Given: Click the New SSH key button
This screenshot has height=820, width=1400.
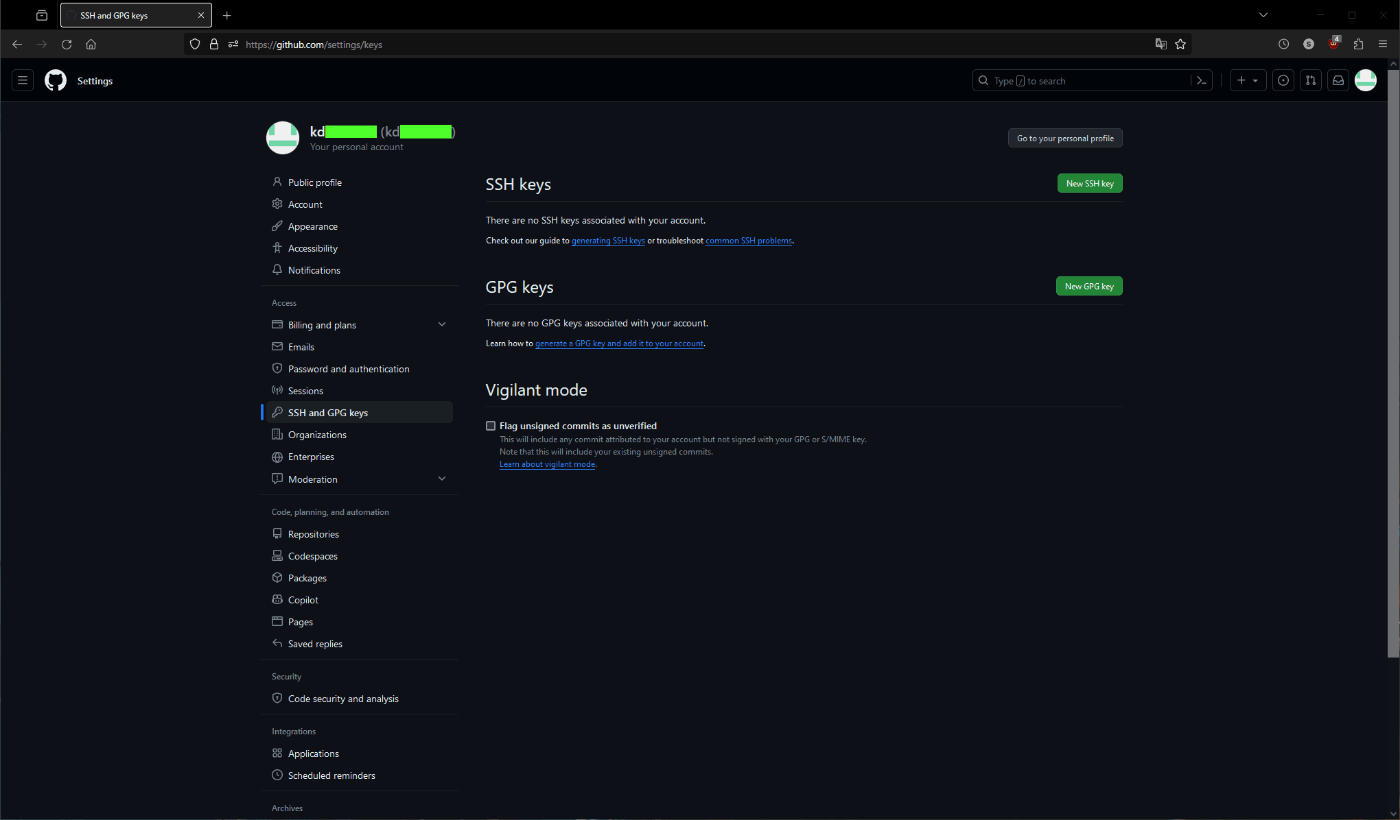Looking at the screenshot, I should pos(1090,184).
